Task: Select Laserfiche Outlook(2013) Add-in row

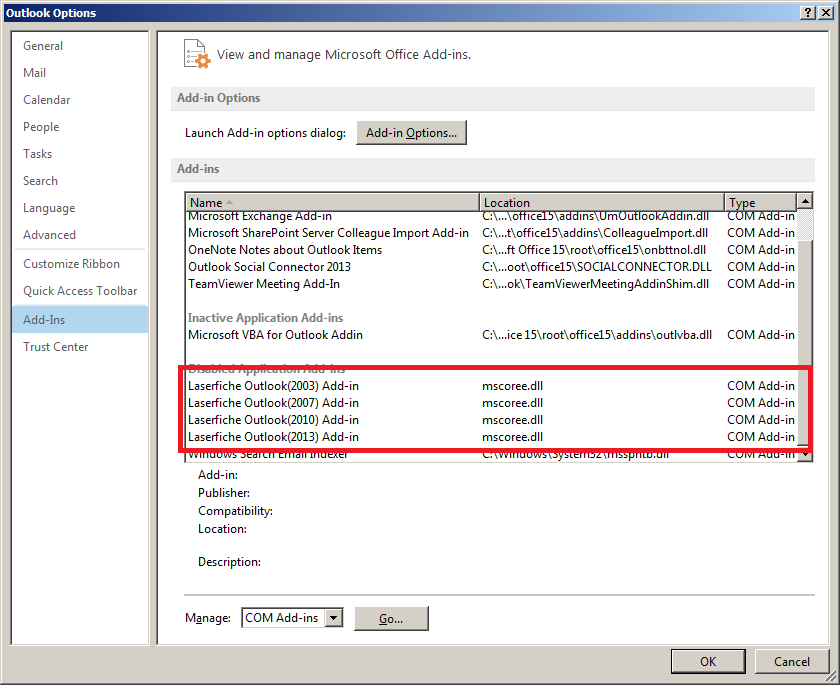Action: (x=491, y=437)
